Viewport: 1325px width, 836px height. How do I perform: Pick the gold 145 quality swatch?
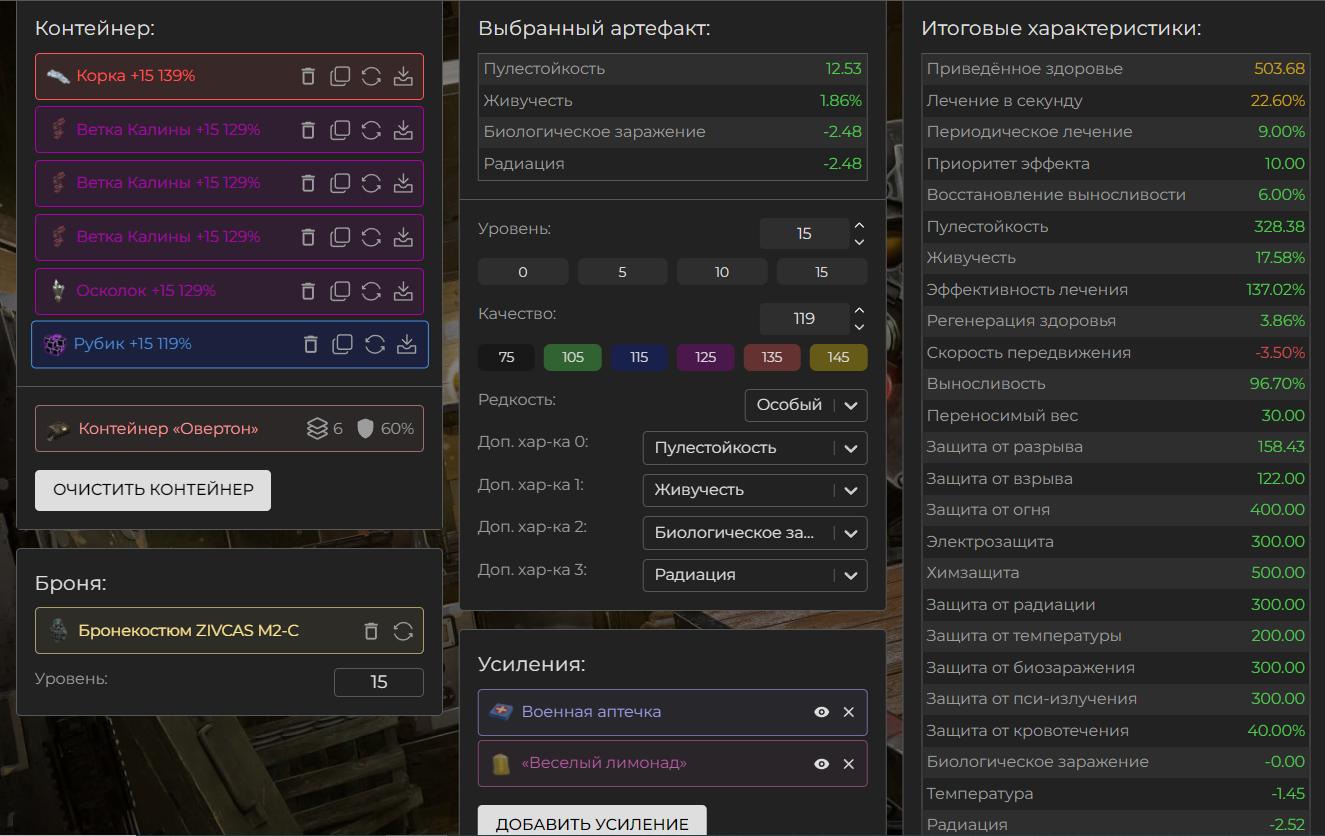coord(839,357)
